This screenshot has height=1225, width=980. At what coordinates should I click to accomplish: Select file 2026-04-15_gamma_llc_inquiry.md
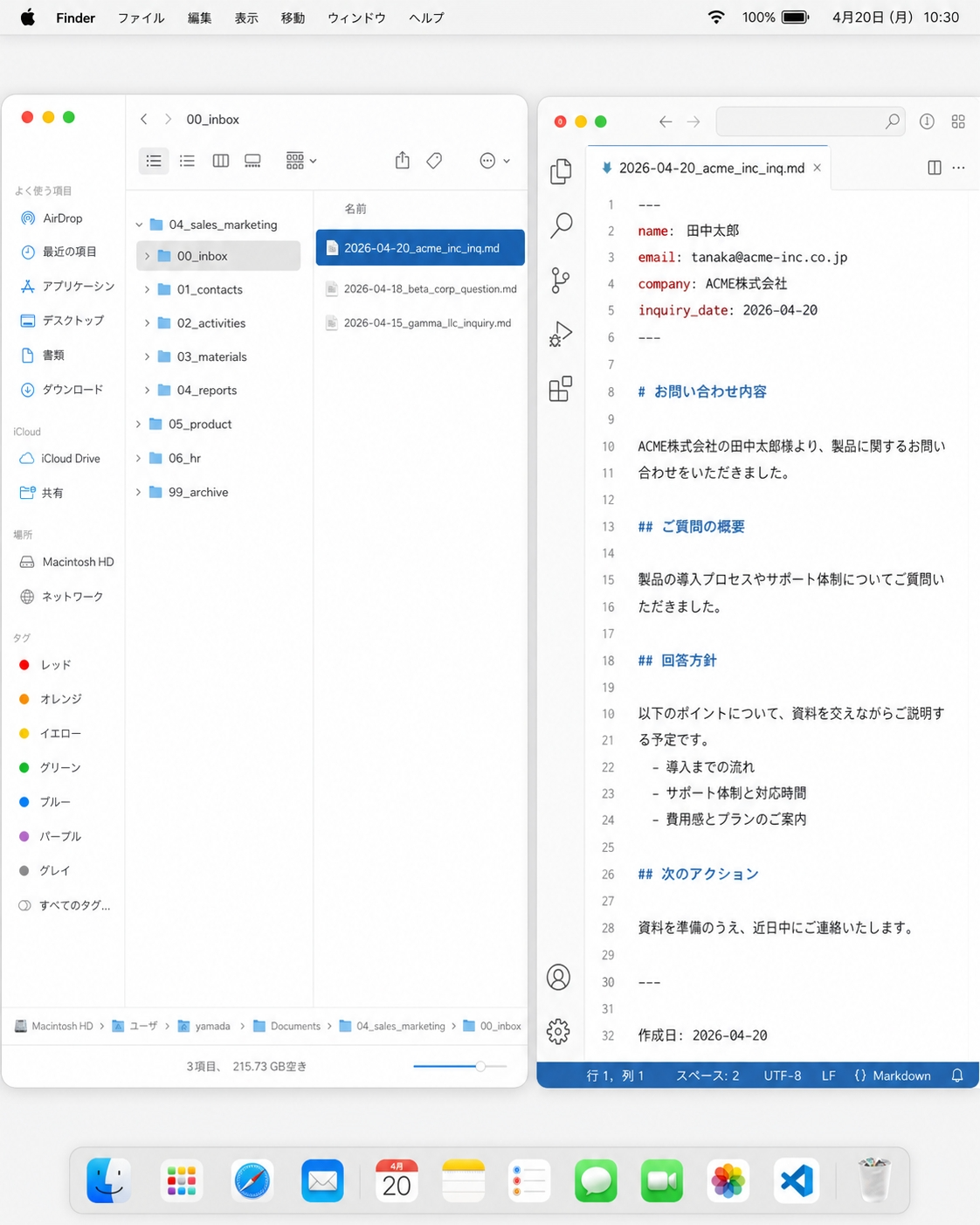click(421, 323)
